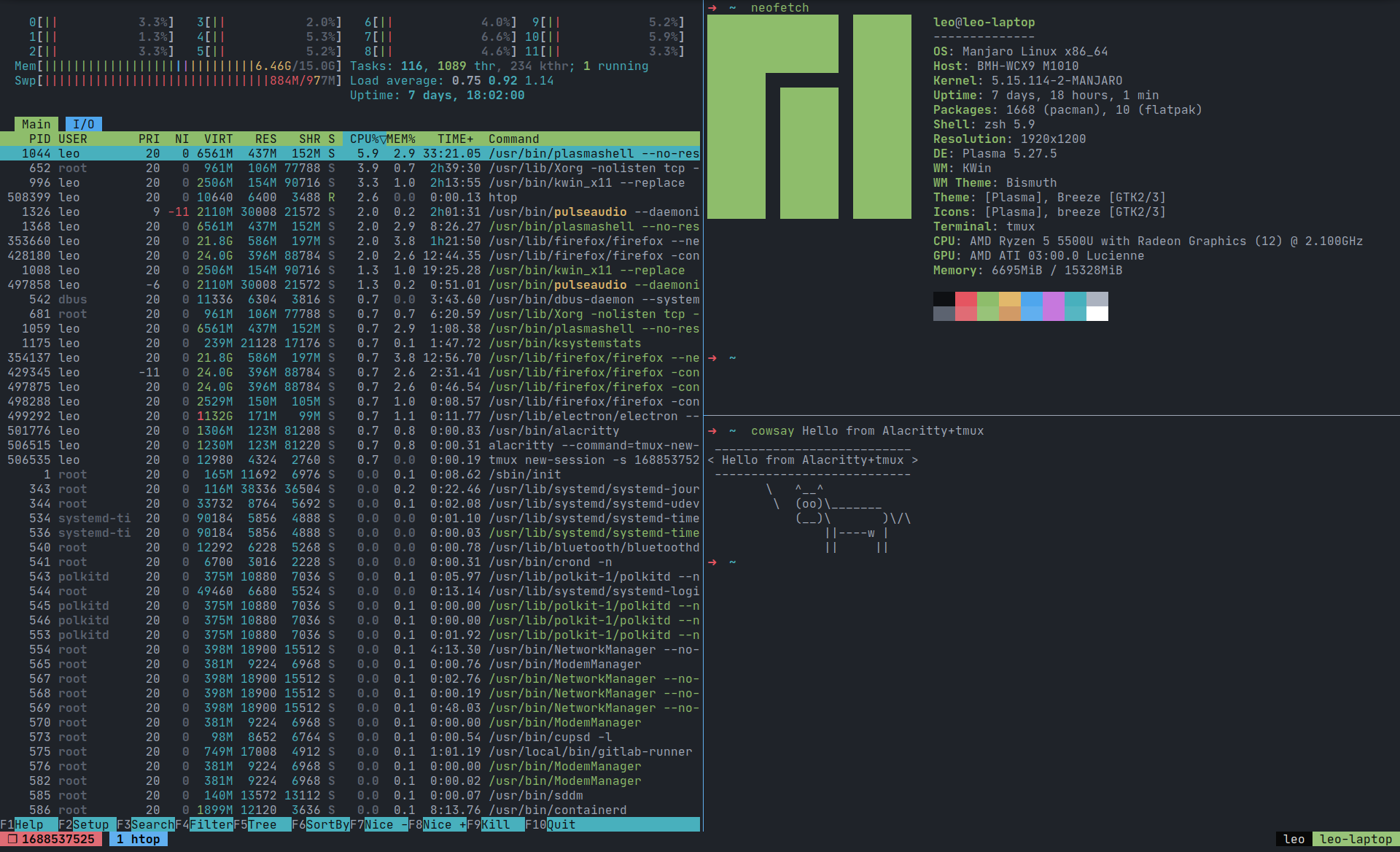1400x852 pixels.
Task: Select the htop process row PID 508399
Action: pos(350,197)
